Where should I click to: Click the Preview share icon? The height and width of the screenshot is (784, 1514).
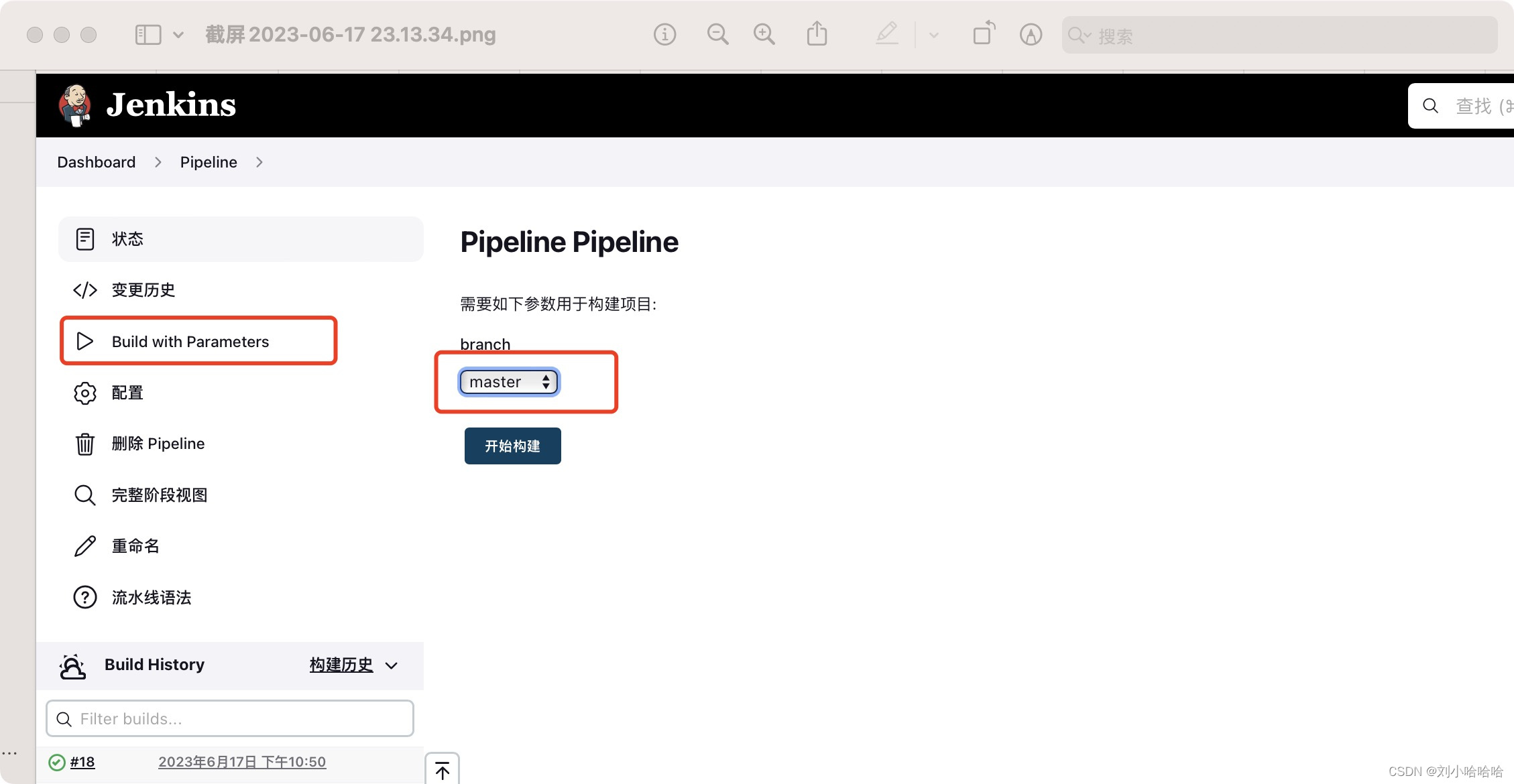[x=817, y=34]
